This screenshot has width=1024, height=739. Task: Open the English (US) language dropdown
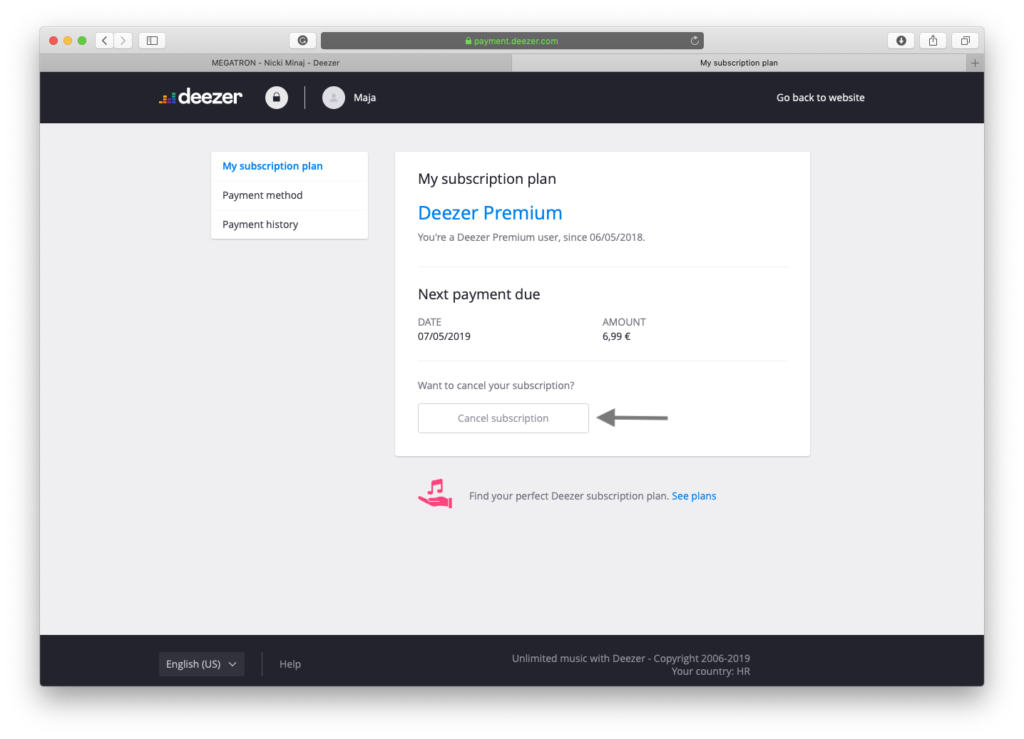(x=201, y=664)
